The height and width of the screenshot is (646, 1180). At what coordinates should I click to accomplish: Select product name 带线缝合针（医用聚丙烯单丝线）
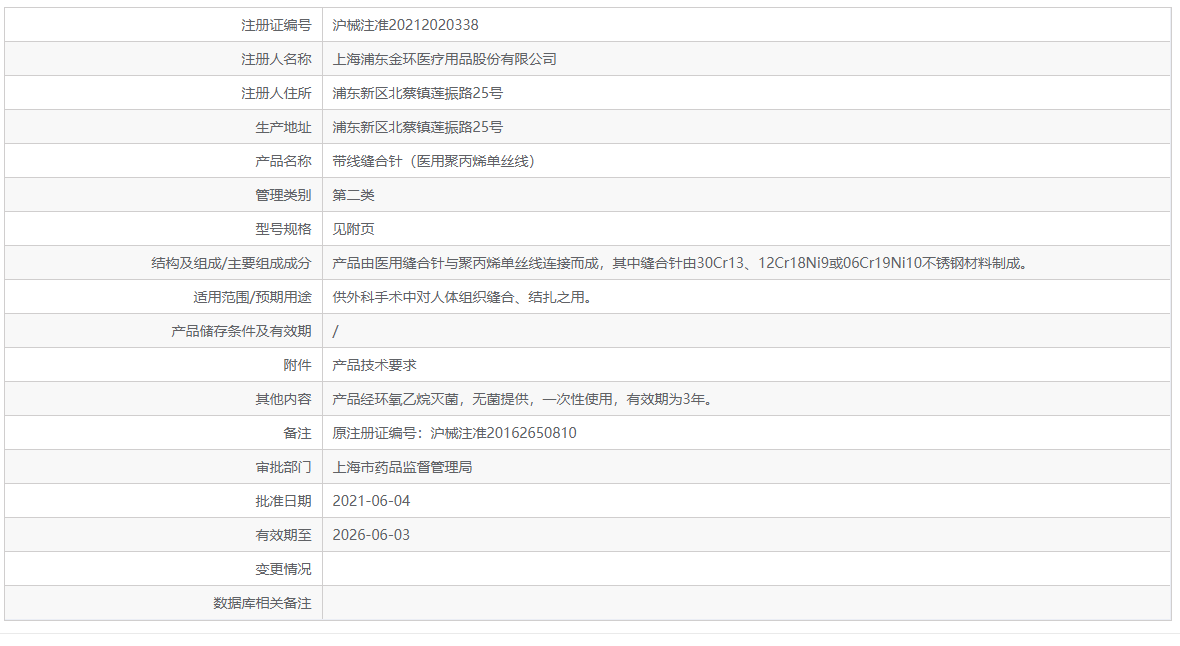[x=434, y=161]
